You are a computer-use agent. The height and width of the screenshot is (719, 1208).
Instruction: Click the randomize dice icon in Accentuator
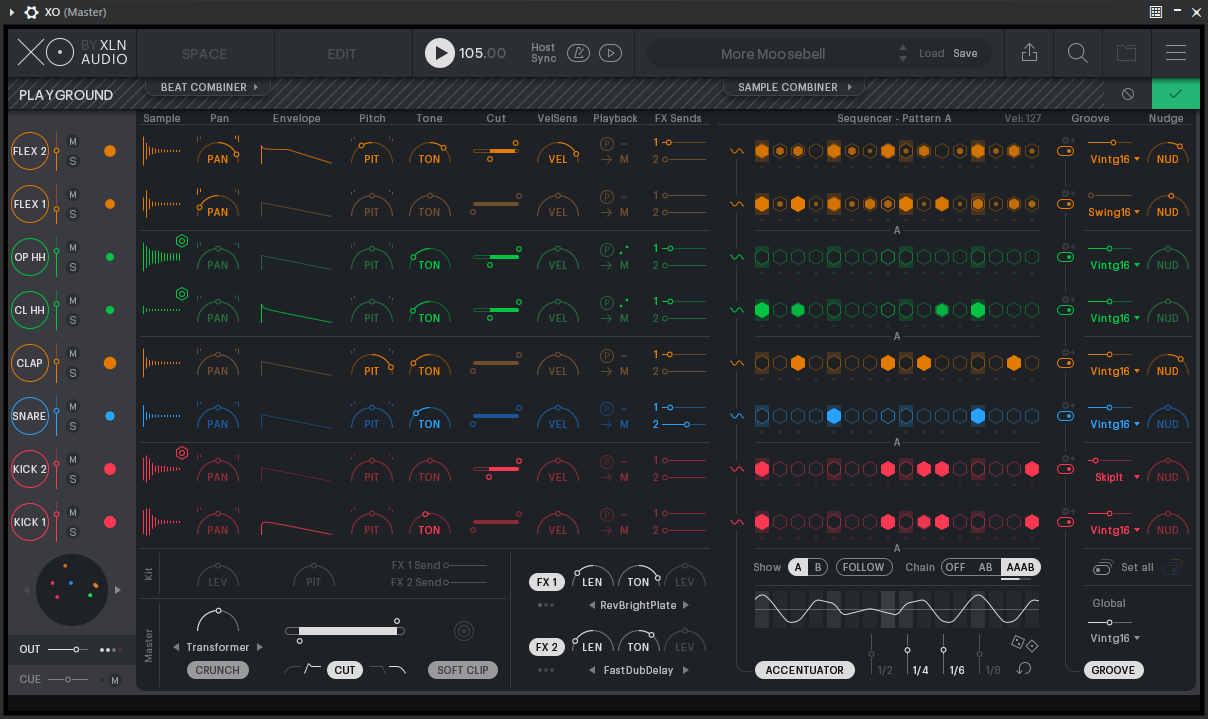(x=1025, y=644)
